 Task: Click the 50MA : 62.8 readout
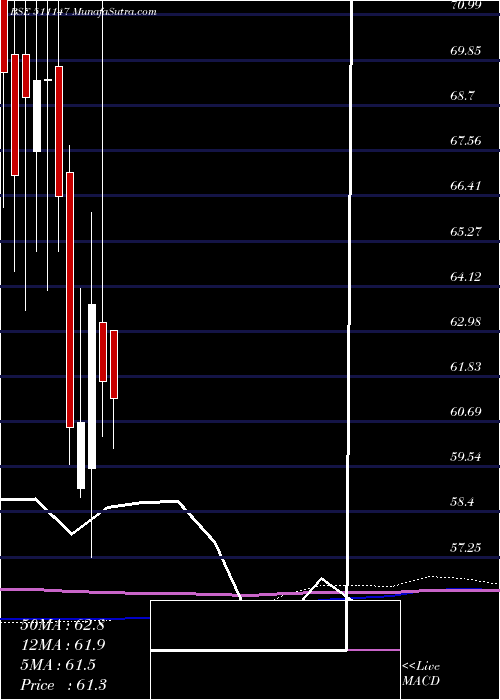62,625
